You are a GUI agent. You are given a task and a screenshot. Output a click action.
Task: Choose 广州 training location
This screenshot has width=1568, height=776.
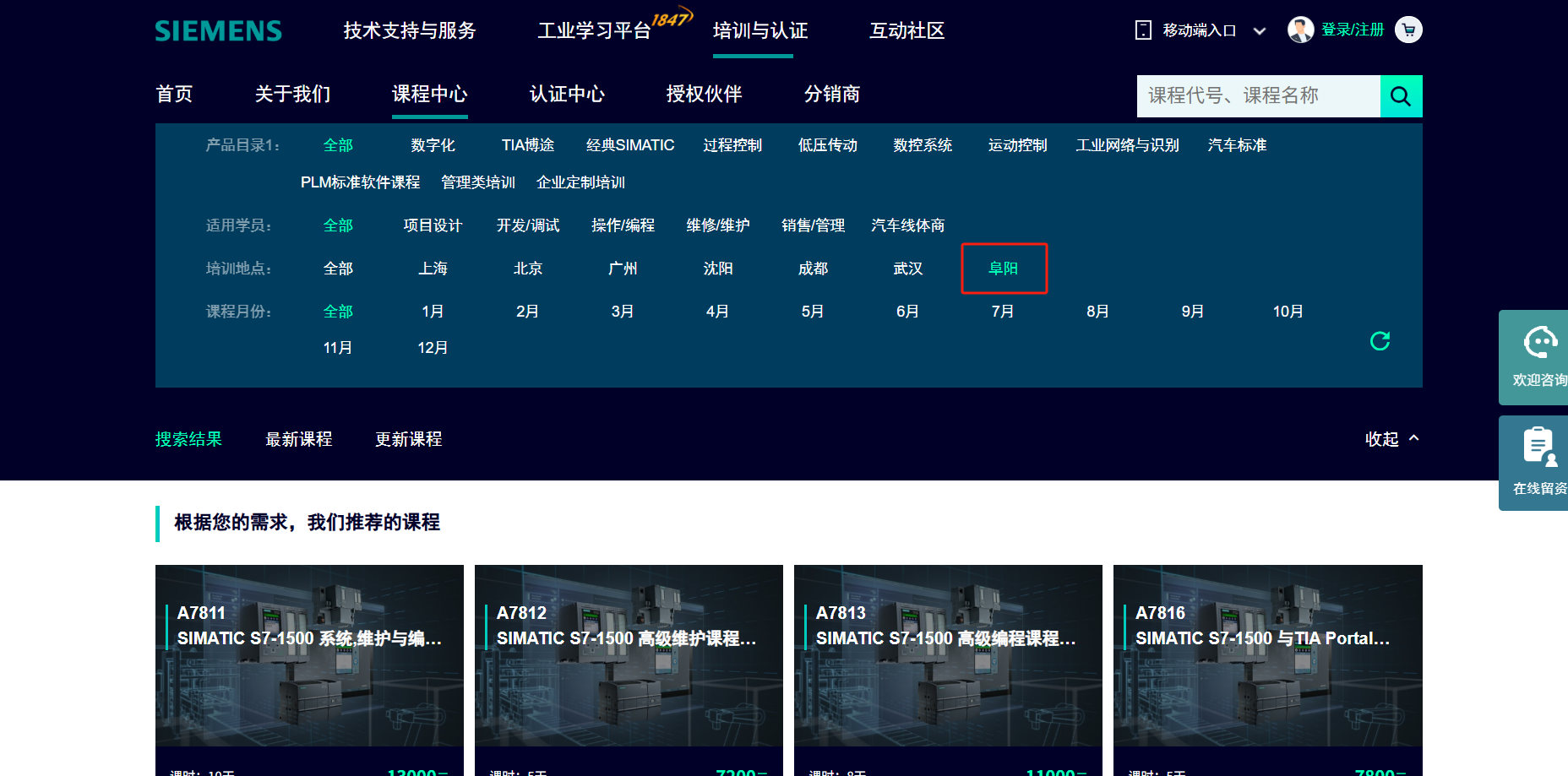623,269
